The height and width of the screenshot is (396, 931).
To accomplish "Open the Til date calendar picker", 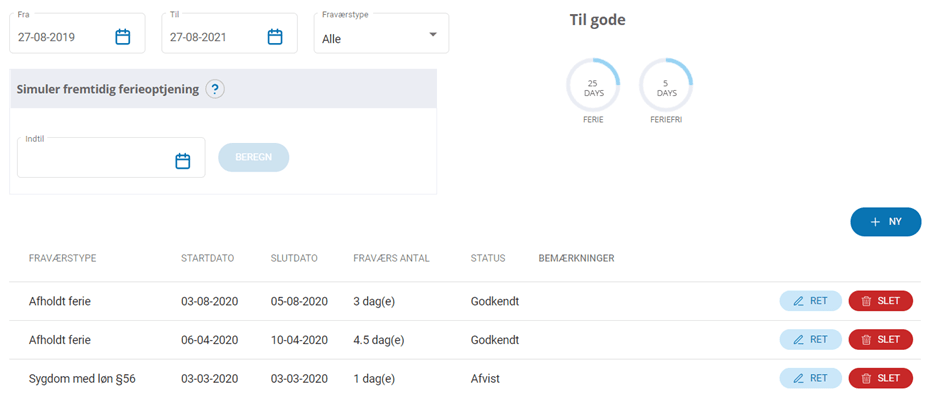I will coord(274,37).
